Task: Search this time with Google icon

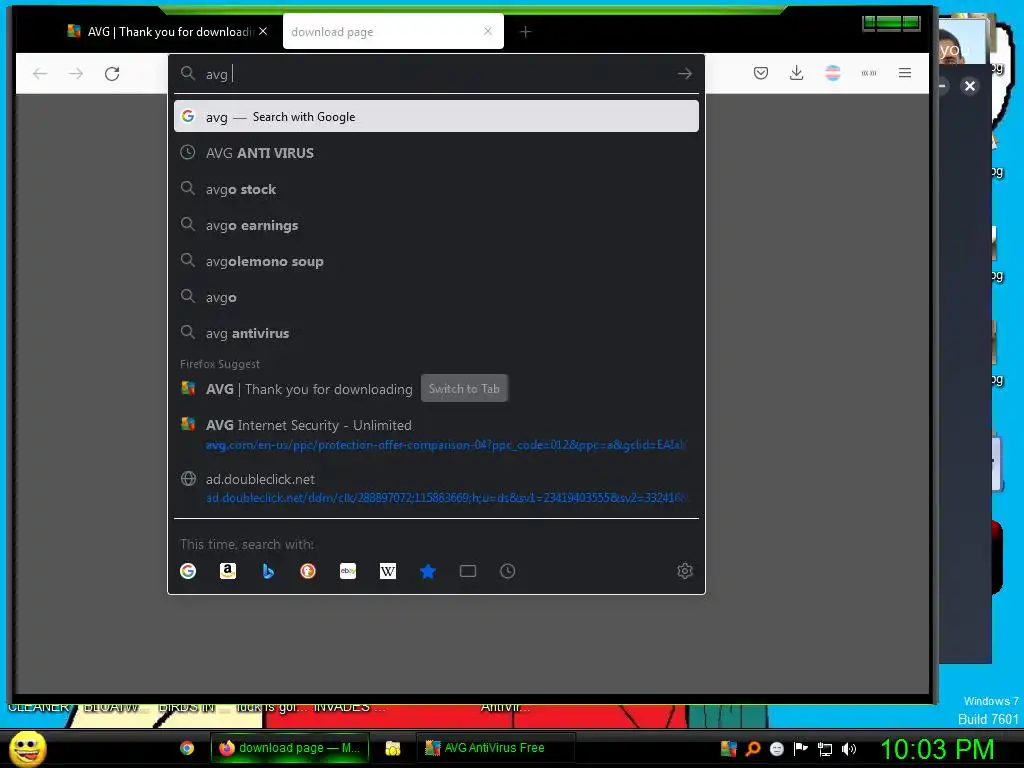Action: coord(188,571)
